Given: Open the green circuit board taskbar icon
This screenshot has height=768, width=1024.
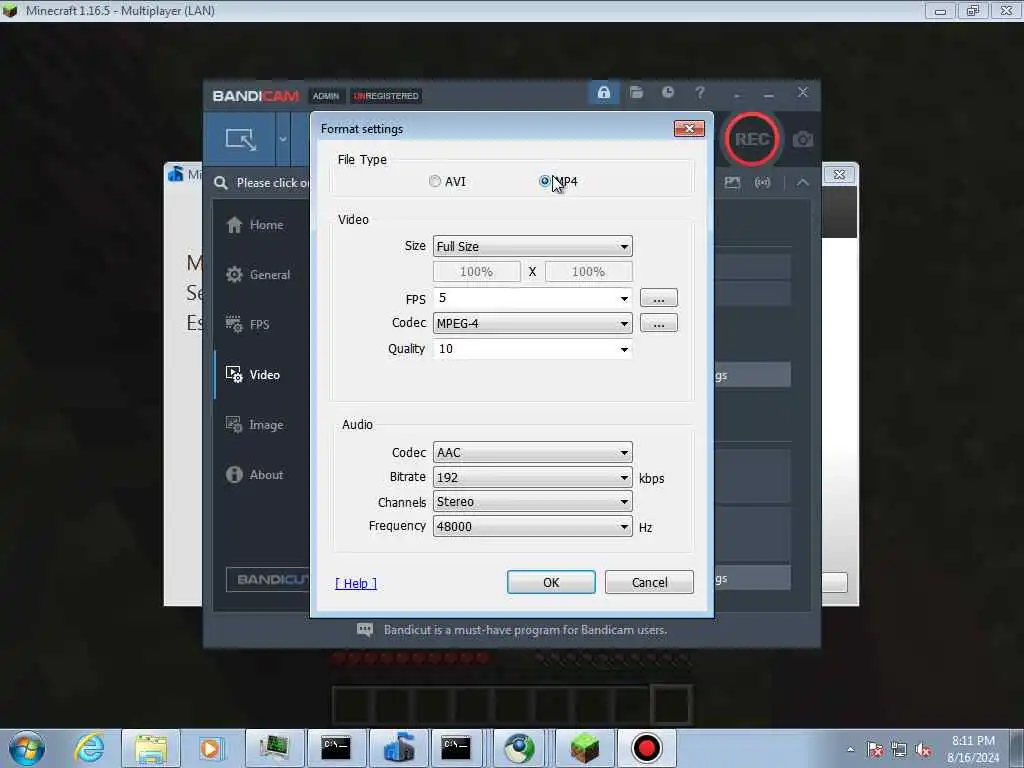Looking at the screenshot, I should point(274,748).
